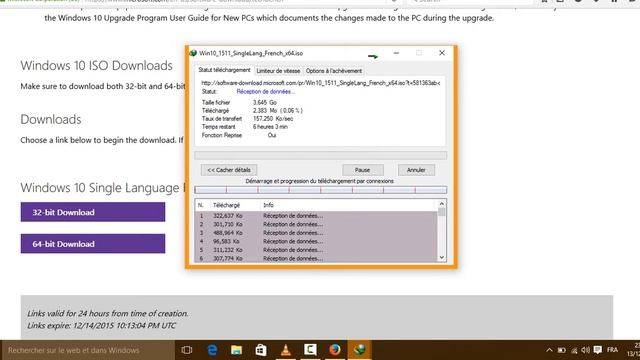
Task: Close the IDM download dialog
Action: tap(442, 53)
